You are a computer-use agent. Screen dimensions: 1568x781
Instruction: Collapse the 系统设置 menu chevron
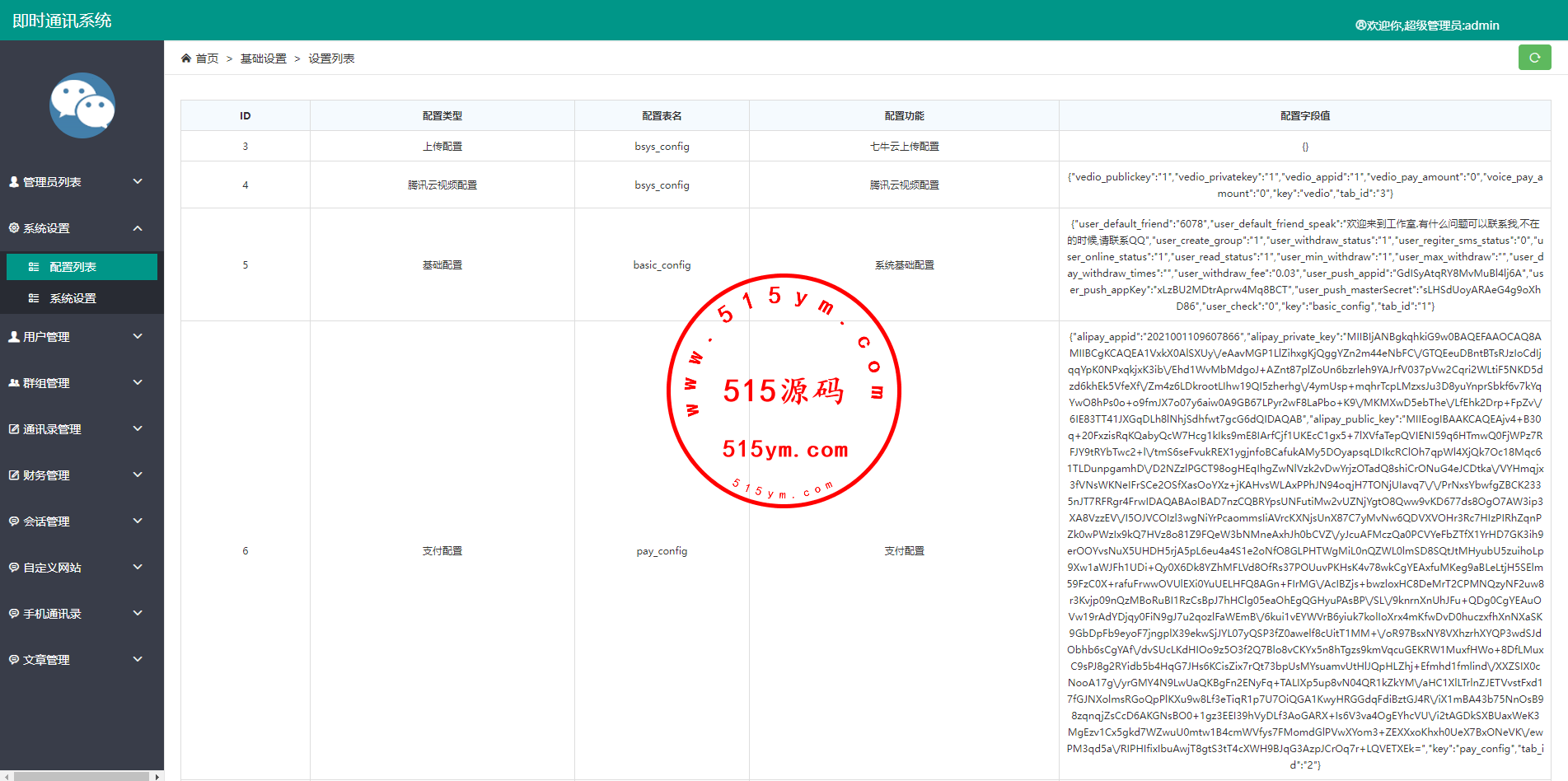click(x=138, y=228)
